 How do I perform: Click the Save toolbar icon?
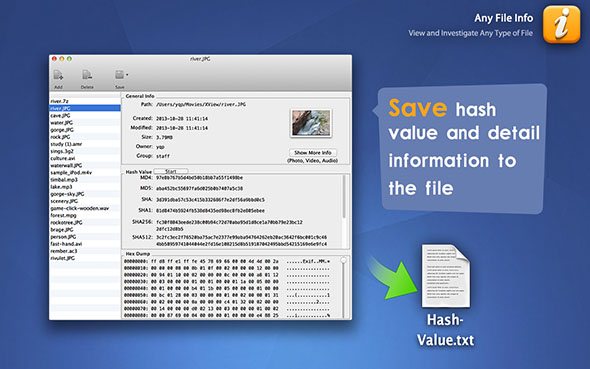click(119, 74)
